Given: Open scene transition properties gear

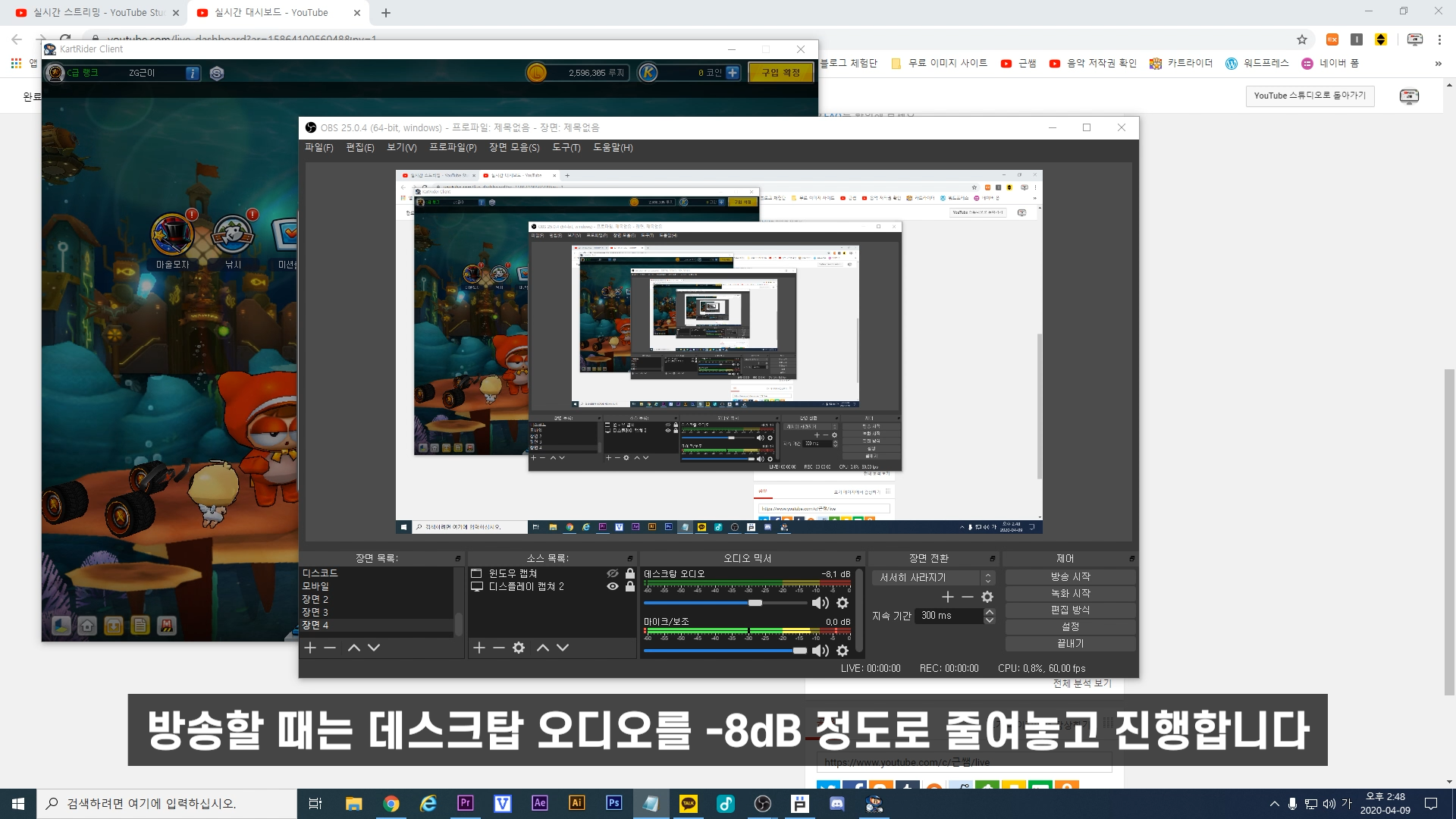Looking at the screenshot, I should point(987,598).
